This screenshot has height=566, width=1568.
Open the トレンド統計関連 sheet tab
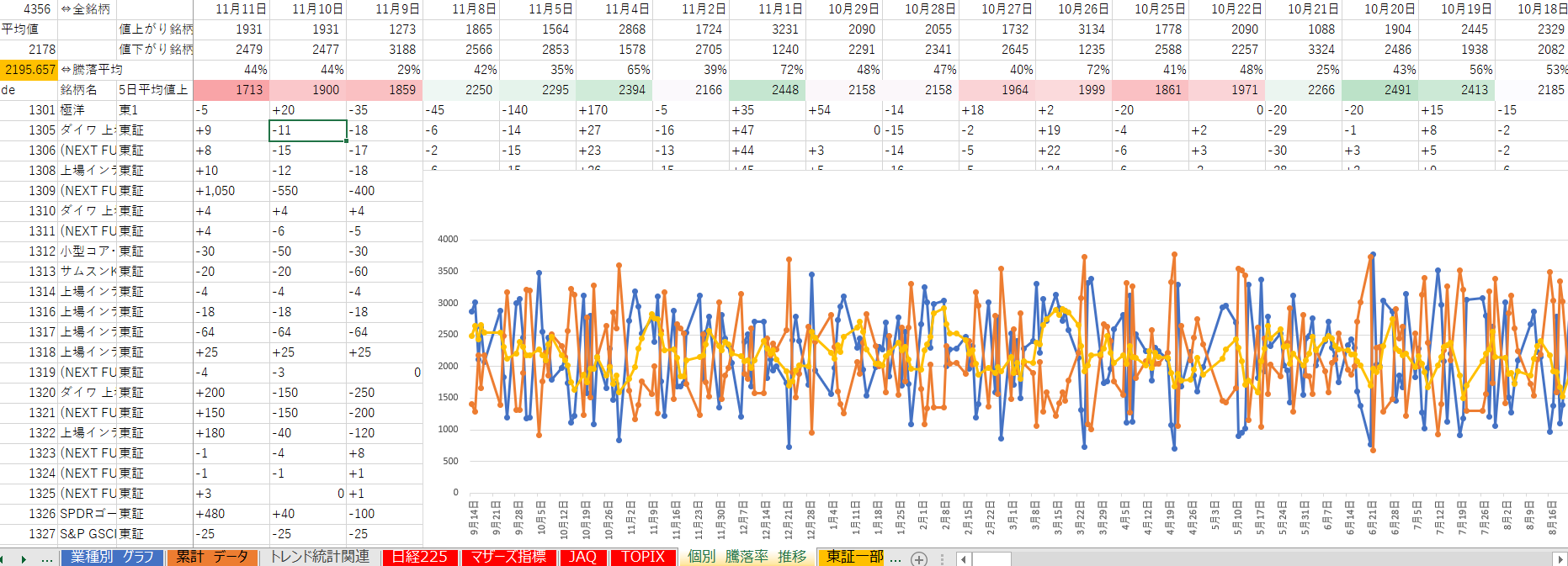(x=320, y=558)
